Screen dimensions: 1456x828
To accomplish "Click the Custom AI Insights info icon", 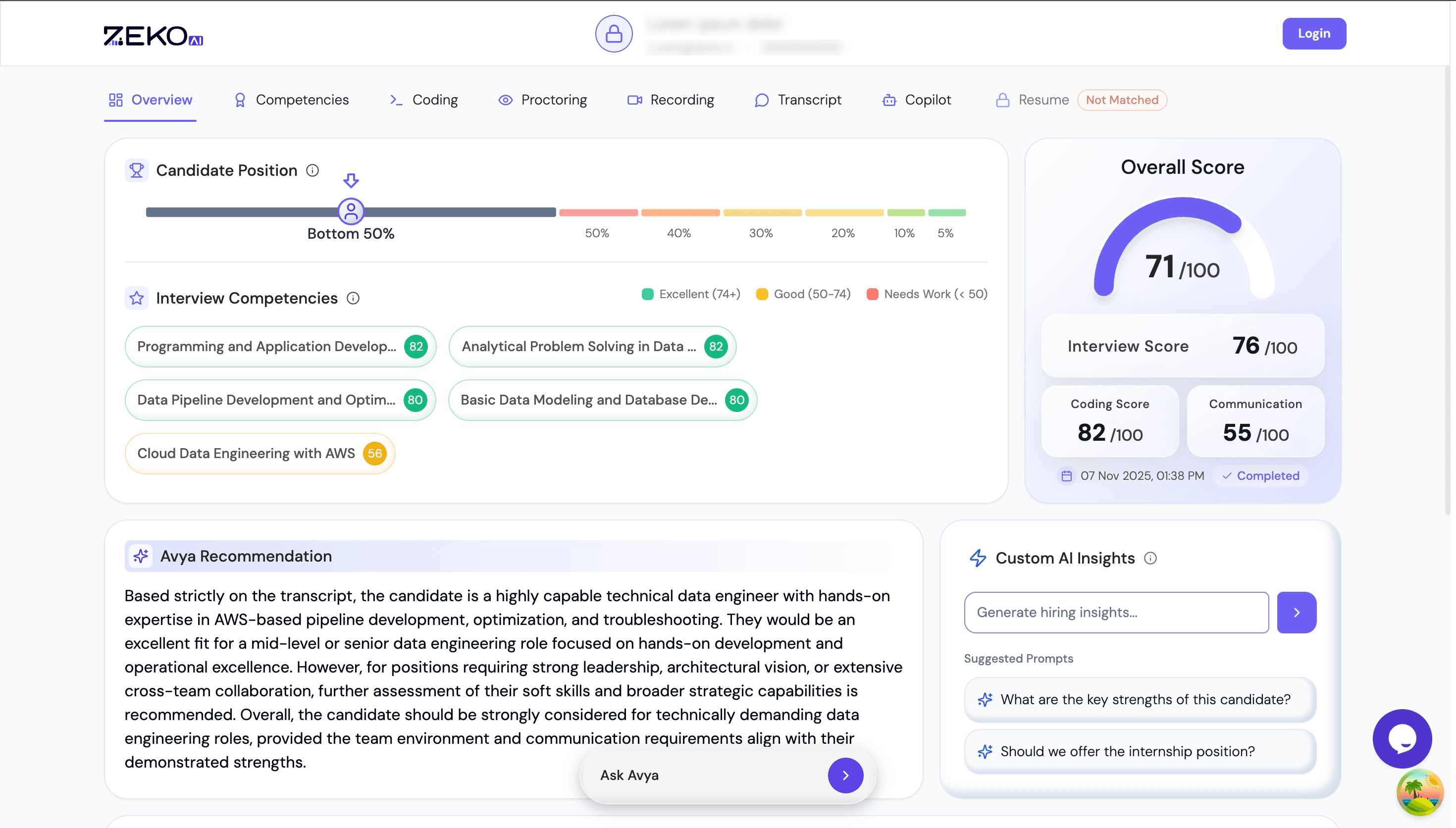I will coord(1151,558).
